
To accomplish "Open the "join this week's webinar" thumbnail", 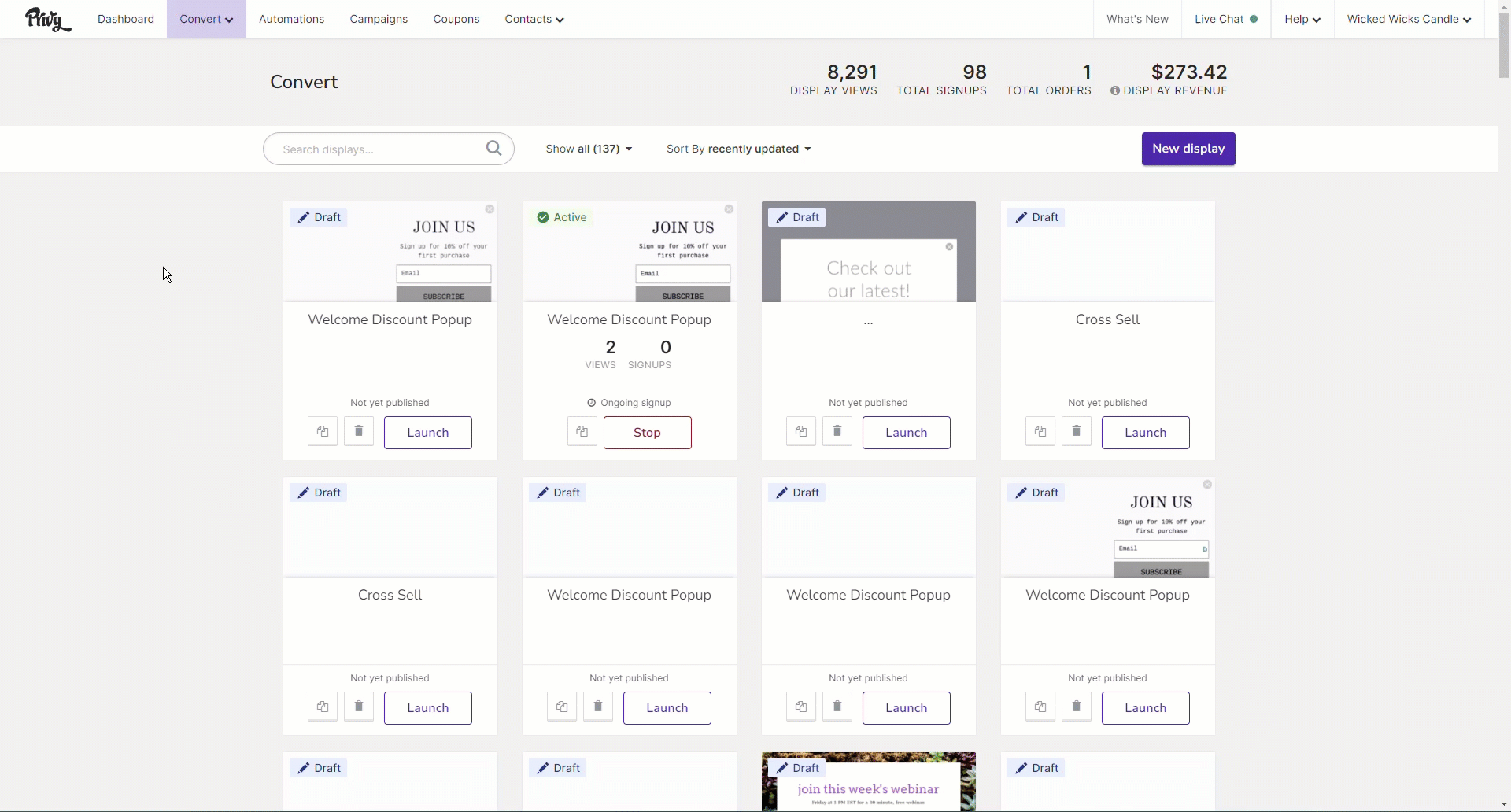I will coord(869,782).
